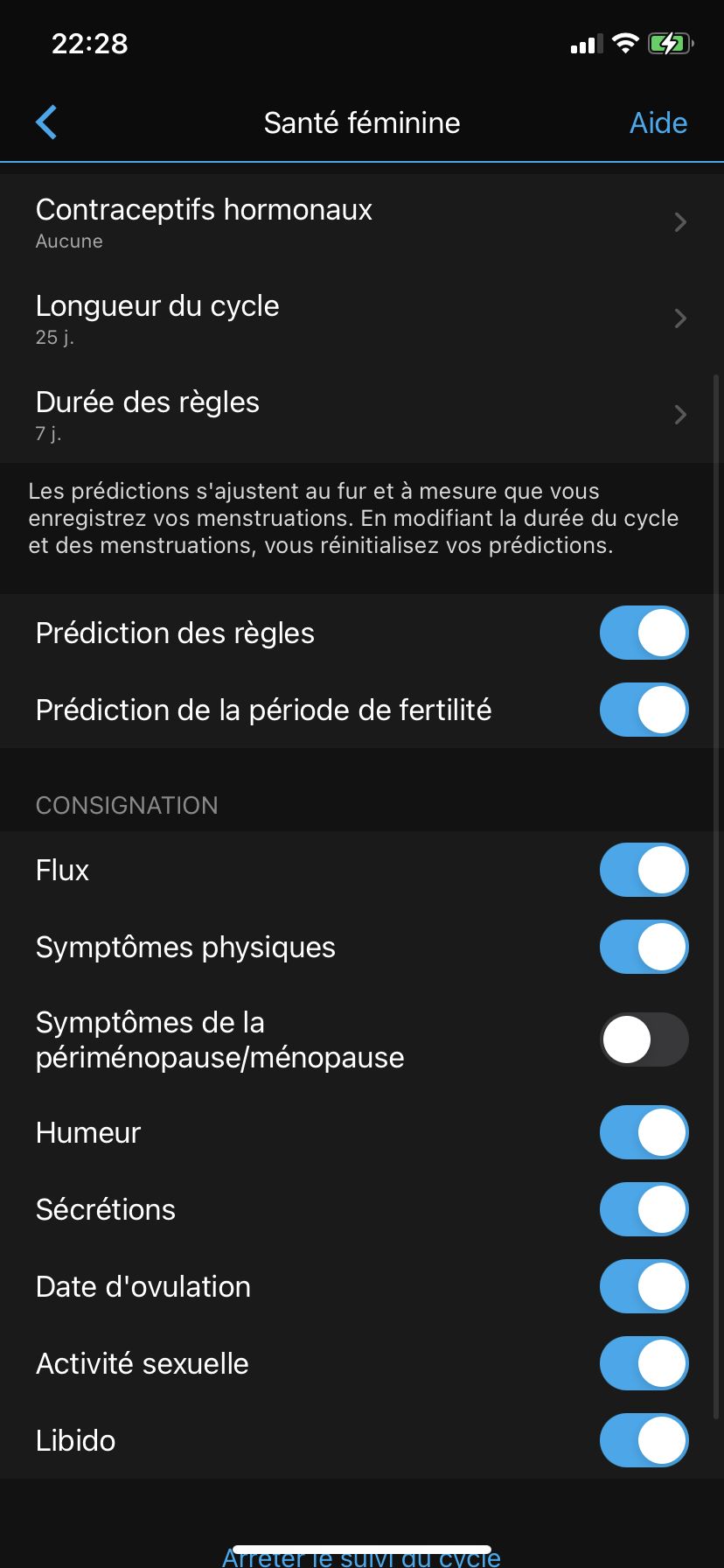Tap the battery charging icon
The height and width of the screenshot is (1568, 724).
(670, 43)
